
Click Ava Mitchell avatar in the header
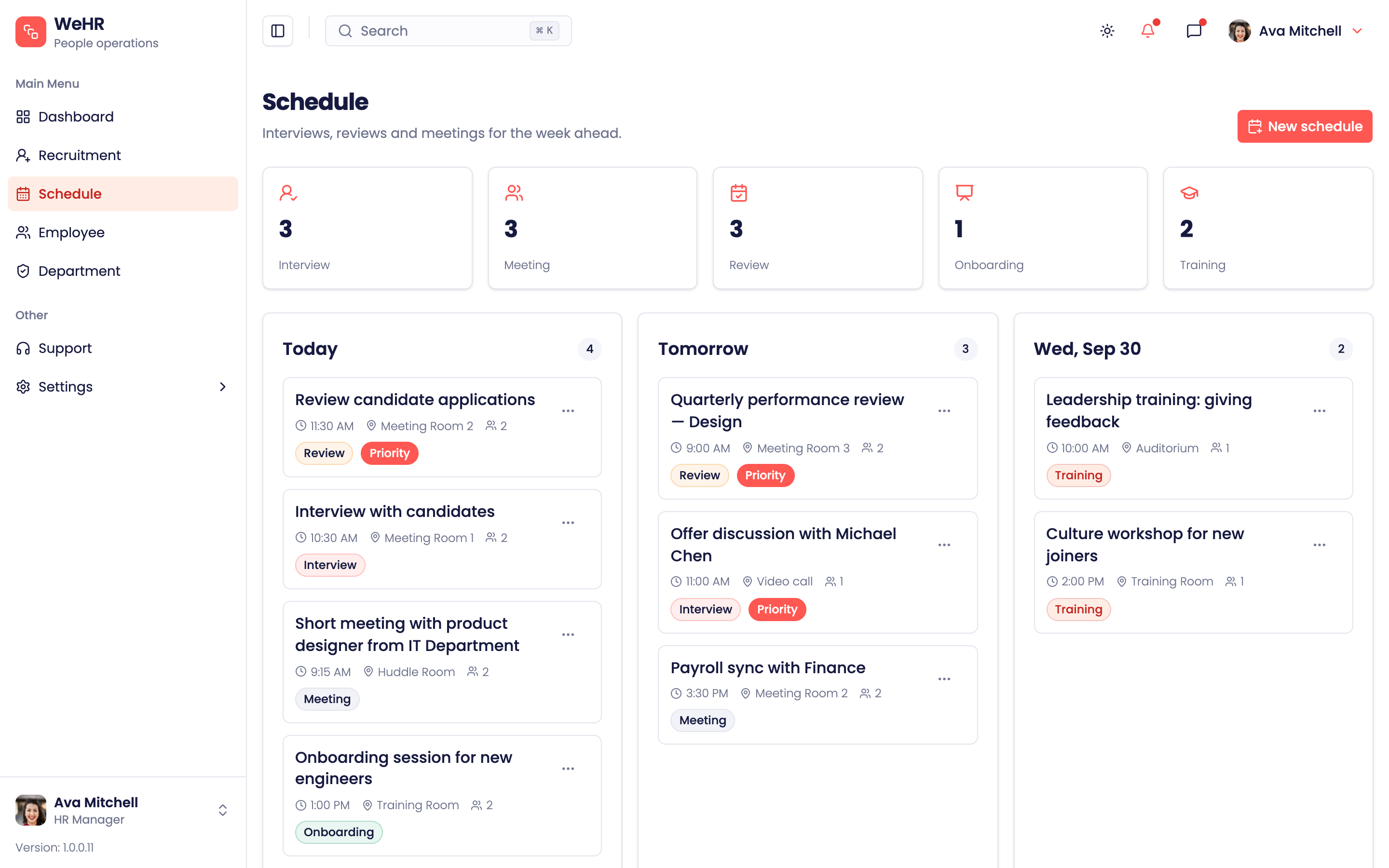pyautogui.click(x=1240, y=31)
